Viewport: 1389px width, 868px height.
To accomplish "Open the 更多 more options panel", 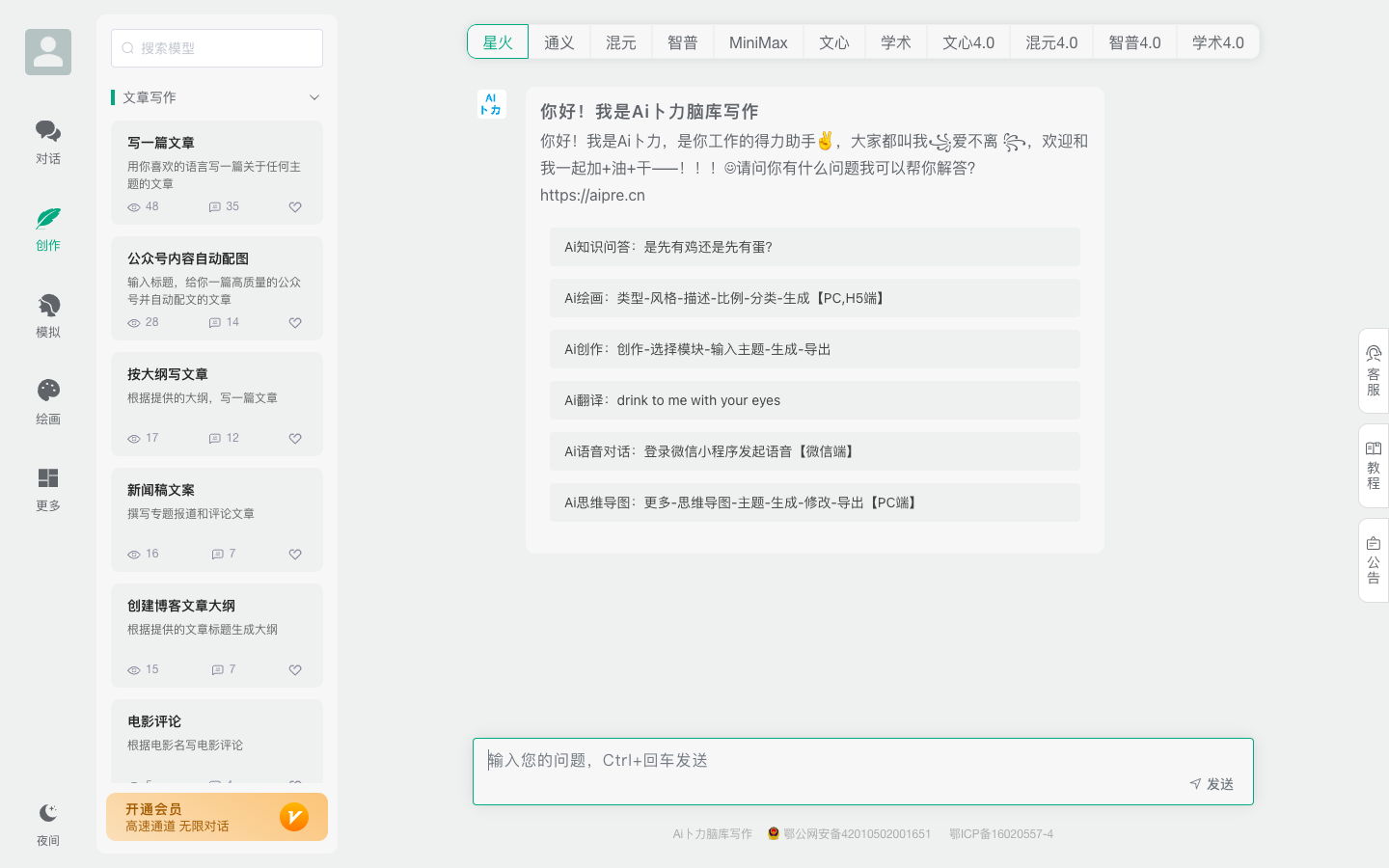I will (47, 487).
